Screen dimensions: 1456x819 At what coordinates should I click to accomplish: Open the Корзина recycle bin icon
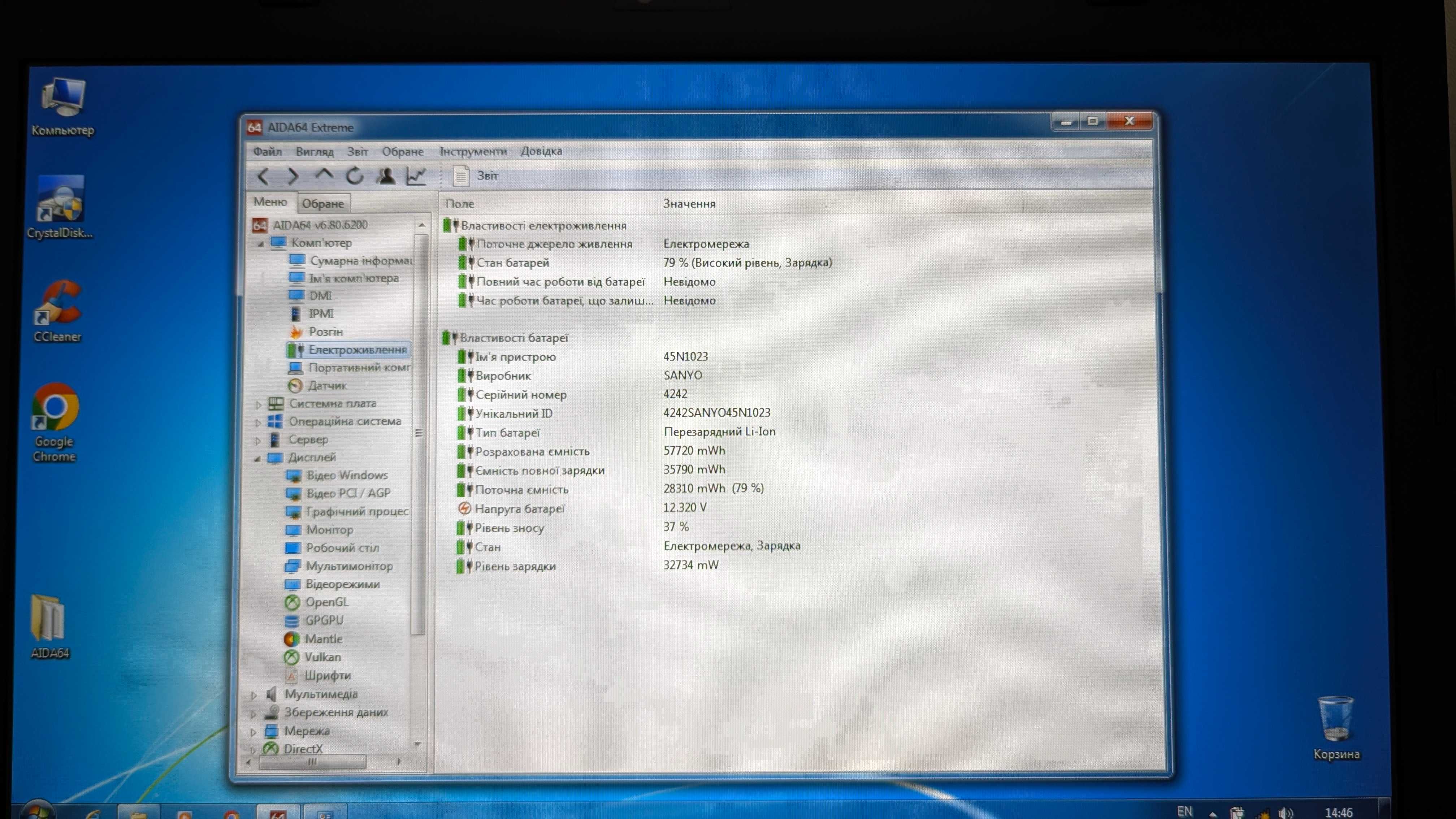[x=1336, y=728]
